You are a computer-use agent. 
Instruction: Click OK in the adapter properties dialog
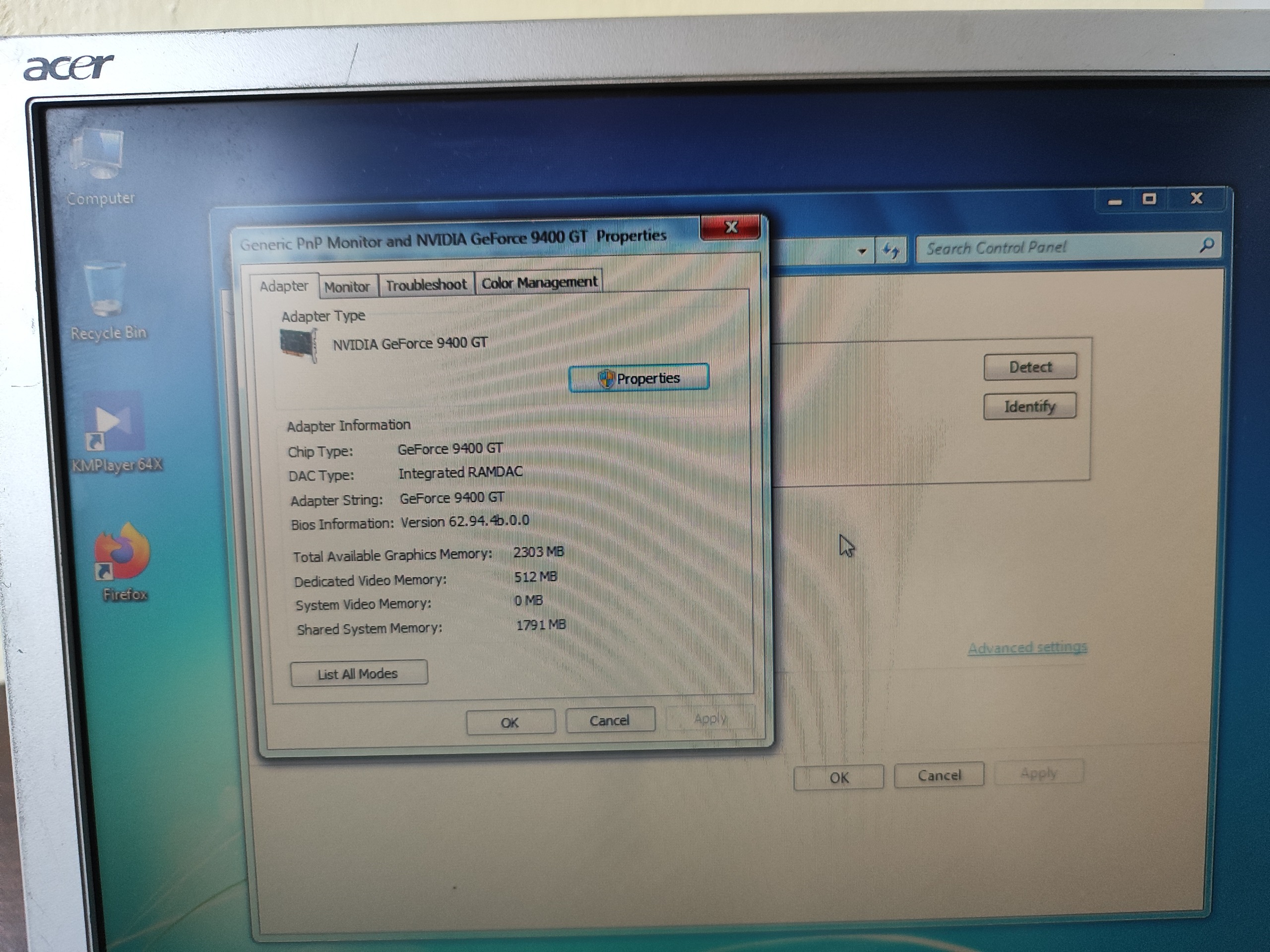(x=510, y=722)
